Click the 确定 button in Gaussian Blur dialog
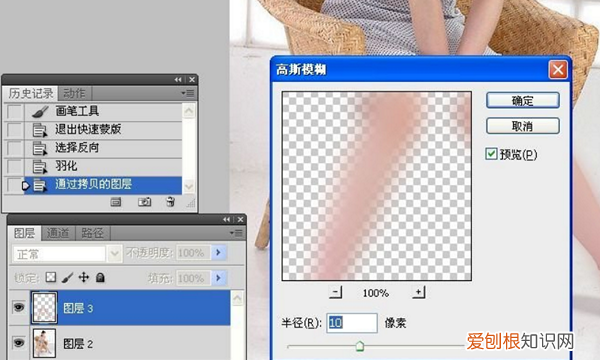Viewport: 600px width, 360px height. [523, 101]
